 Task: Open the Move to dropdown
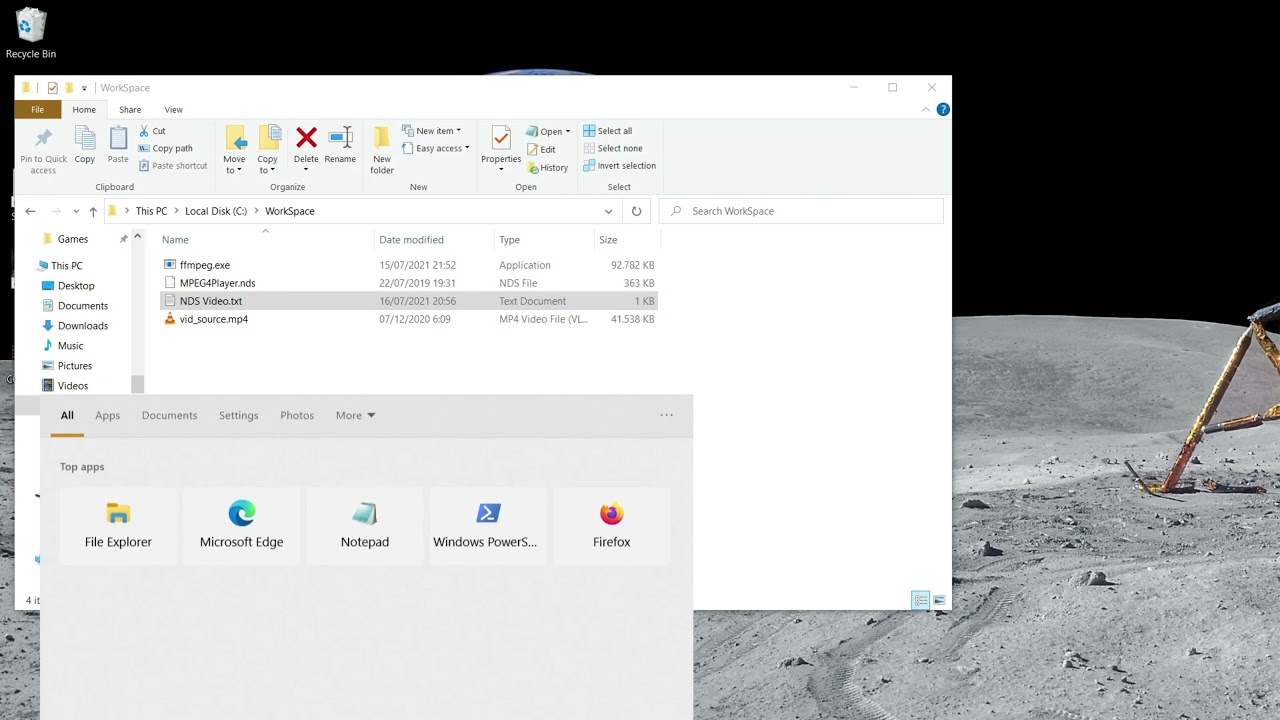point(234,164)
